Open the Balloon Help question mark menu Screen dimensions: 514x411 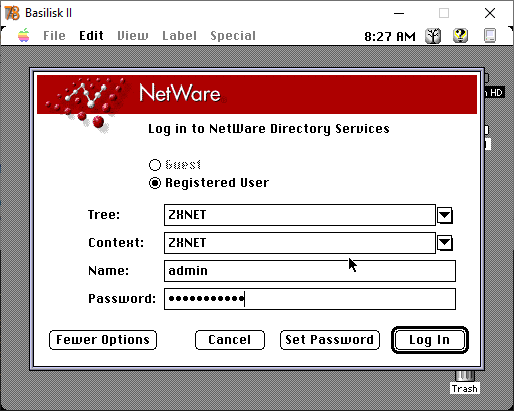coord(460,35)
